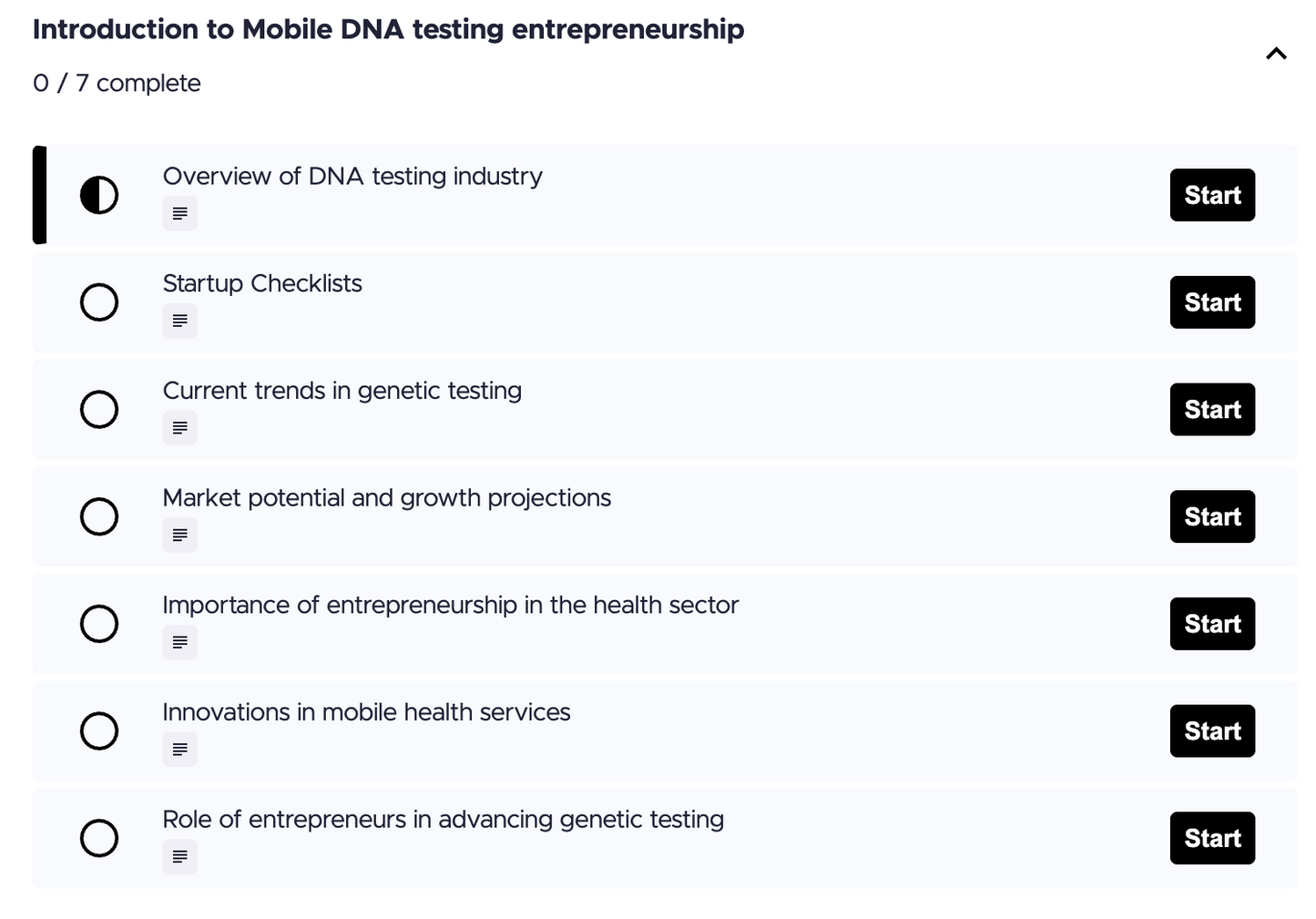The height and width of the screenshot is (919, 1316).
Task: Start the Overview of DNA testing industry lesson
Action: (1212, 195)
